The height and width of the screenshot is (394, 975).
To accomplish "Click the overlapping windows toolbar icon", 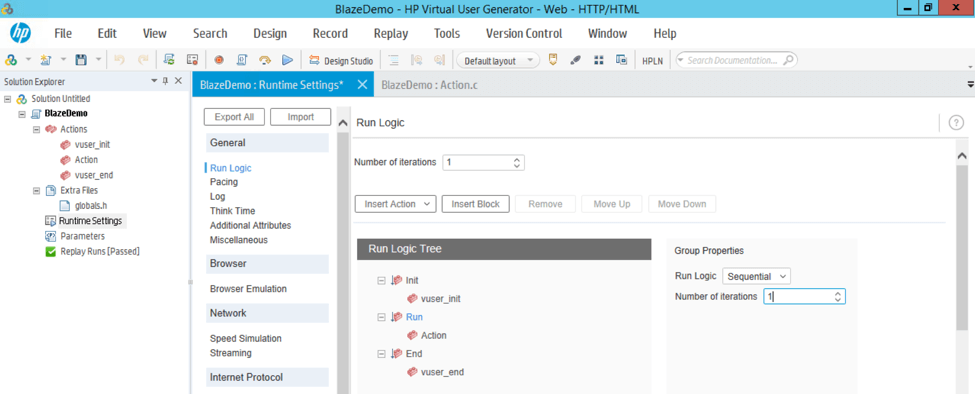I will pos(621,60).
